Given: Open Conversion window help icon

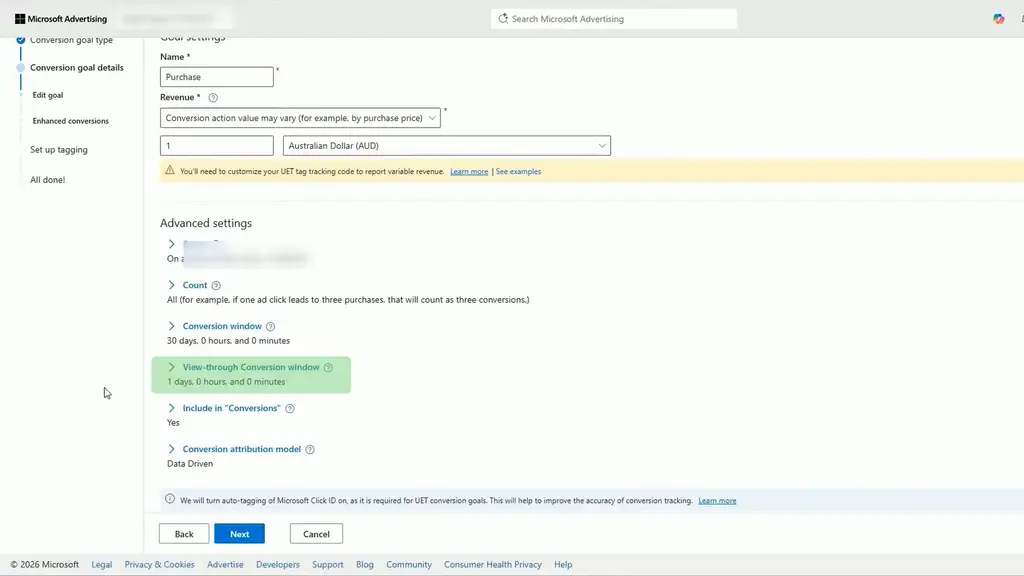Looking at the screenshot, I should [270, 327].
